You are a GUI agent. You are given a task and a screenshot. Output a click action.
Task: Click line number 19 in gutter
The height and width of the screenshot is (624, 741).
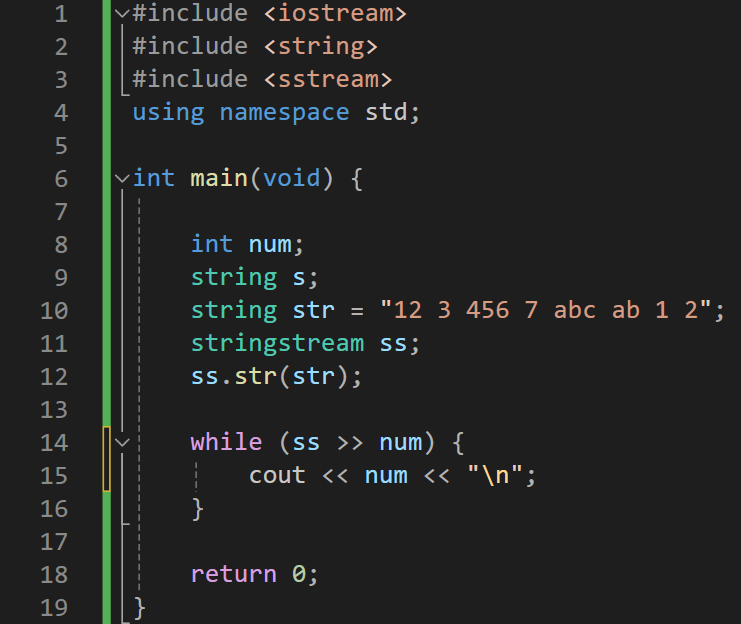(54, 607)
